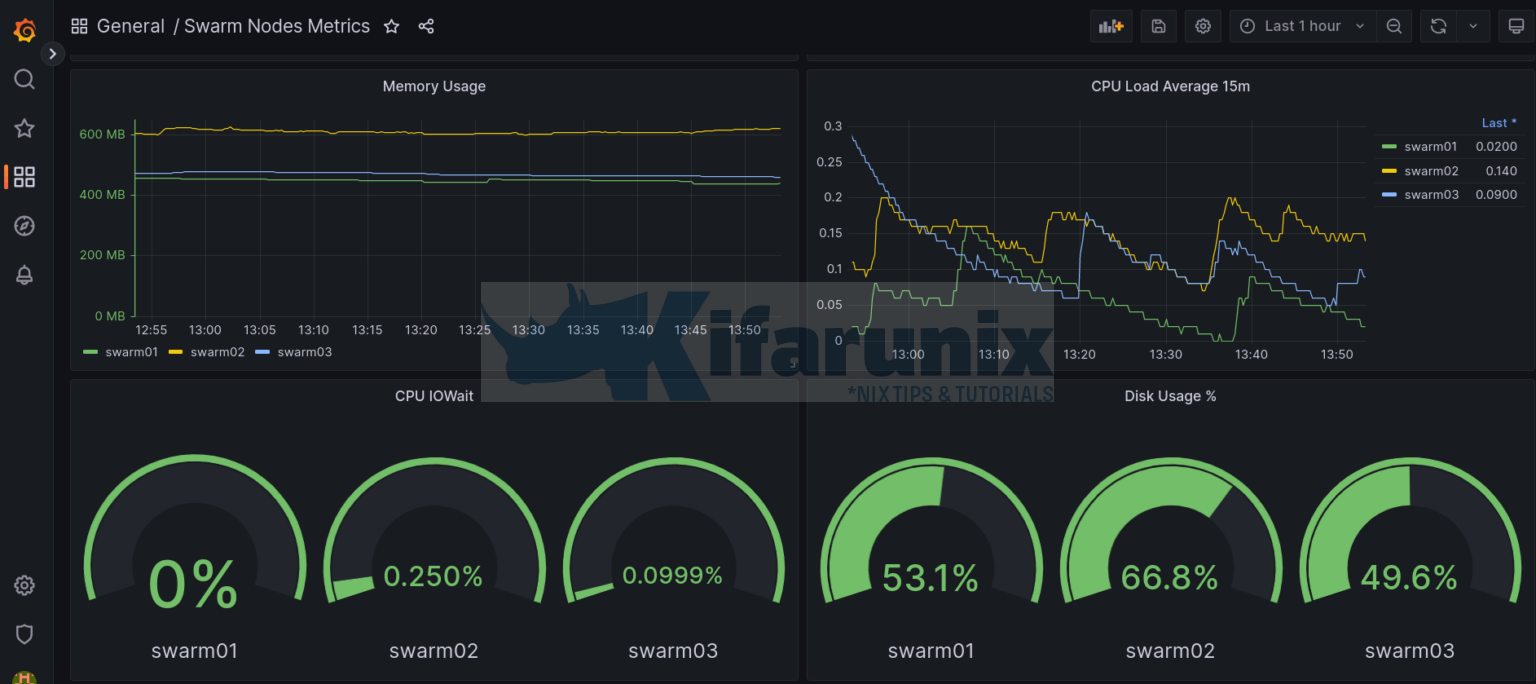Open the Alerting bell icon
This screenshot has width=1536, height=684.
[x=24, y=275]
